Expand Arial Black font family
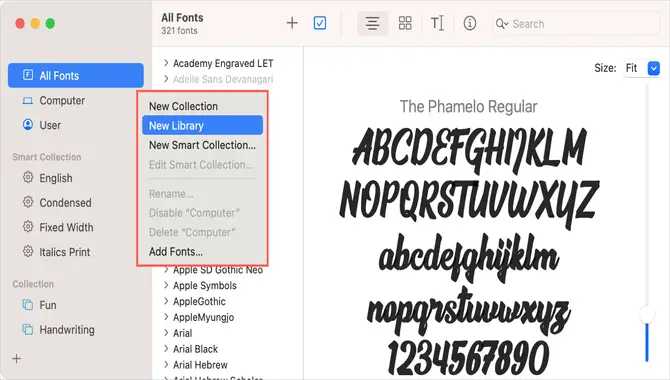 click(x=166, y=349)
